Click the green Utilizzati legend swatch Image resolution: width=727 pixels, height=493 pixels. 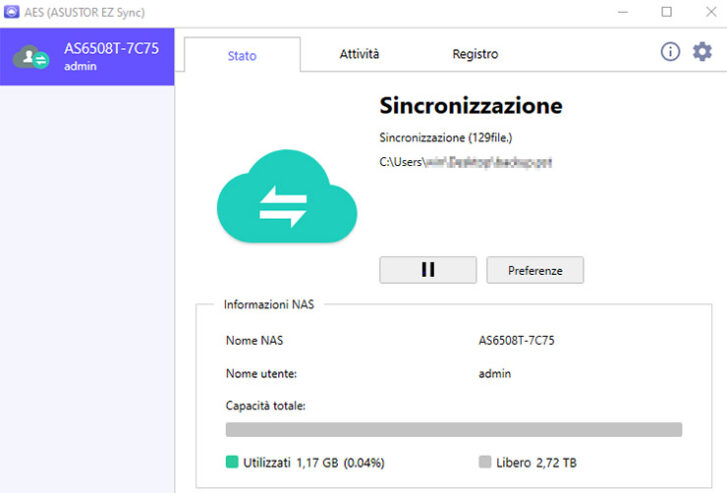[232, 463]
